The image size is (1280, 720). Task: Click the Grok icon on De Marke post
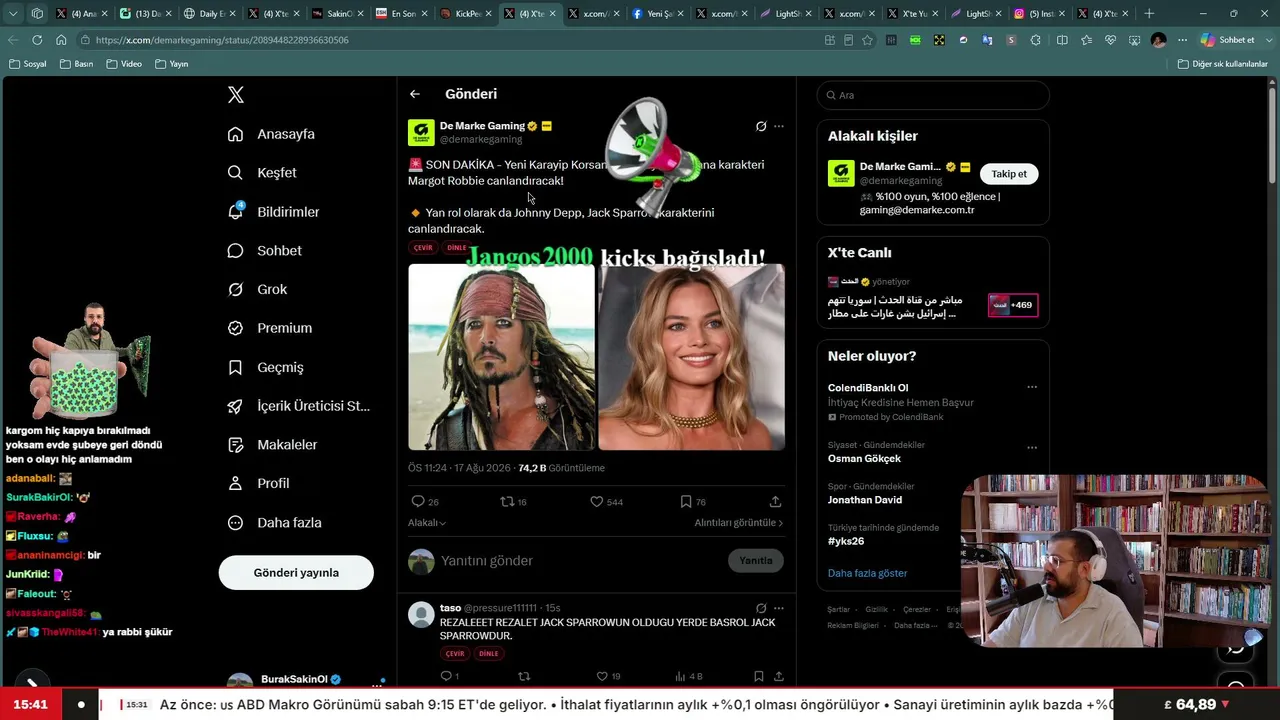pyautogui.click(x=761, y=126)
